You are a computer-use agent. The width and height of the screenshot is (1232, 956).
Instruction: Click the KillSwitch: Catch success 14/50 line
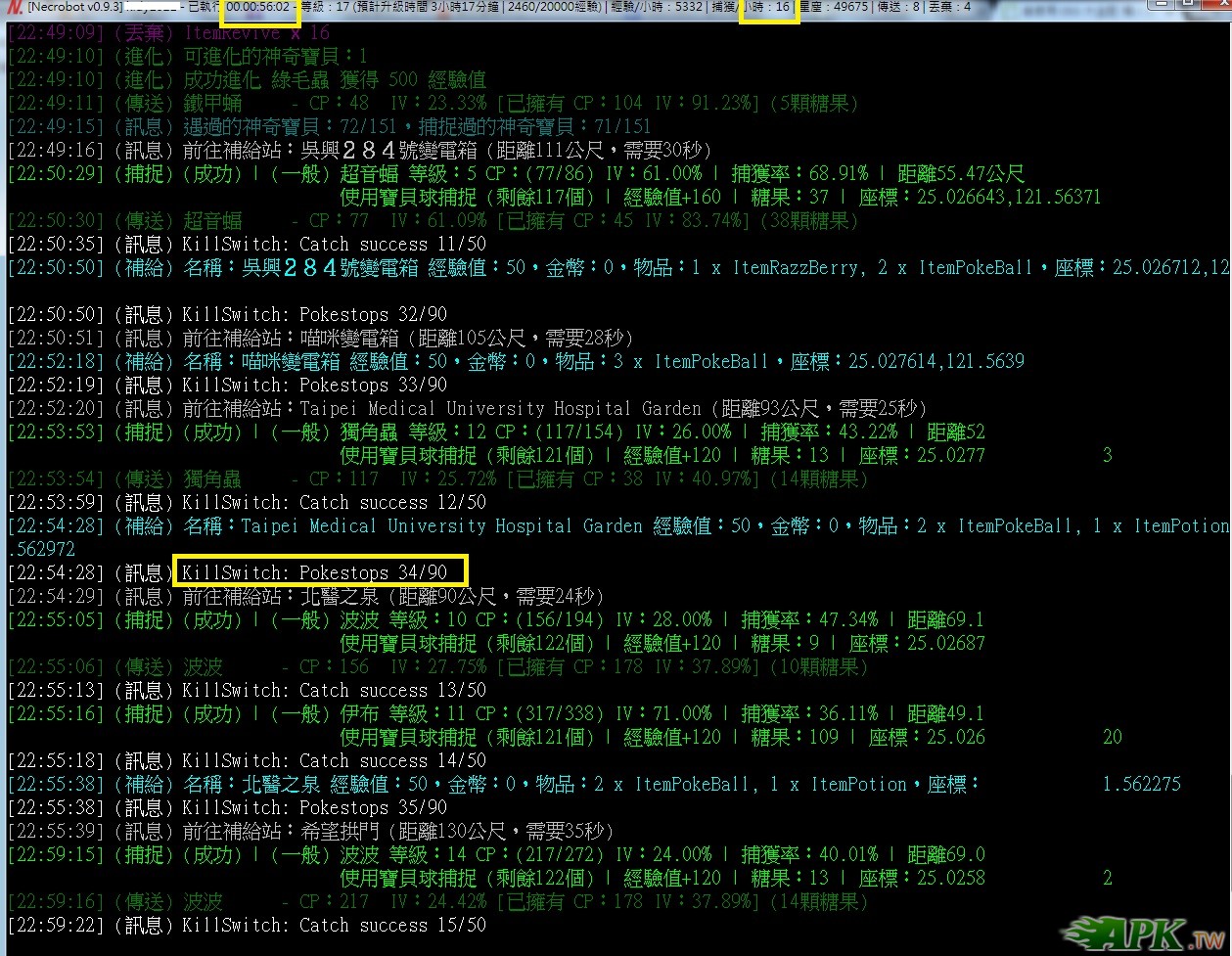(x=247, y=761)
